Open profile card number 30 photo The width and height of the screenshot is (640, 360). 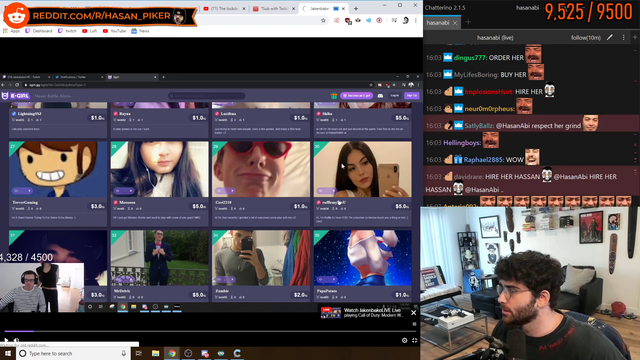(362, 169)
